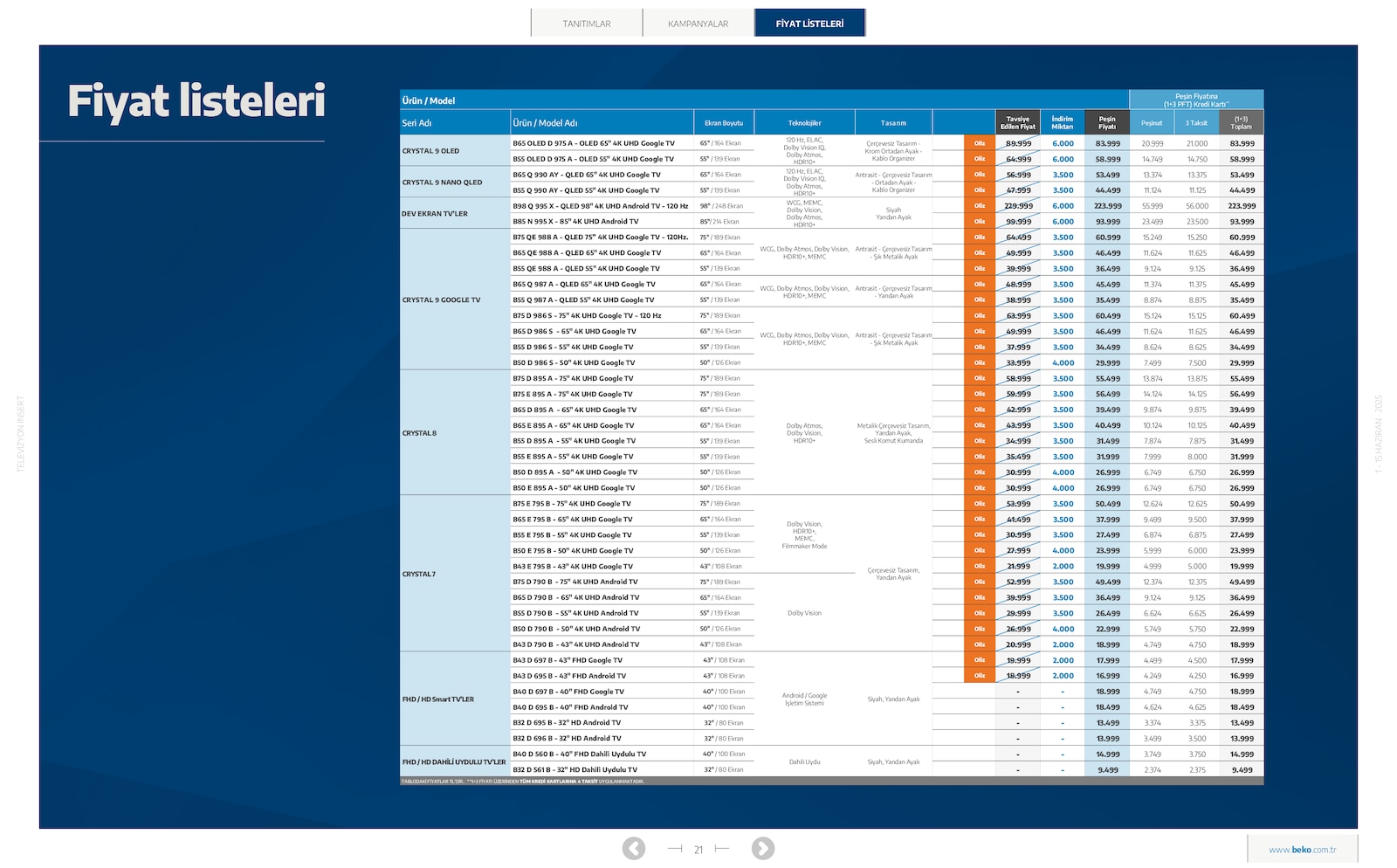The width and height of the screenshot is (1397, 868).
Task: Click the Peşin Fiyatı column header
Action: point(1107,123)
